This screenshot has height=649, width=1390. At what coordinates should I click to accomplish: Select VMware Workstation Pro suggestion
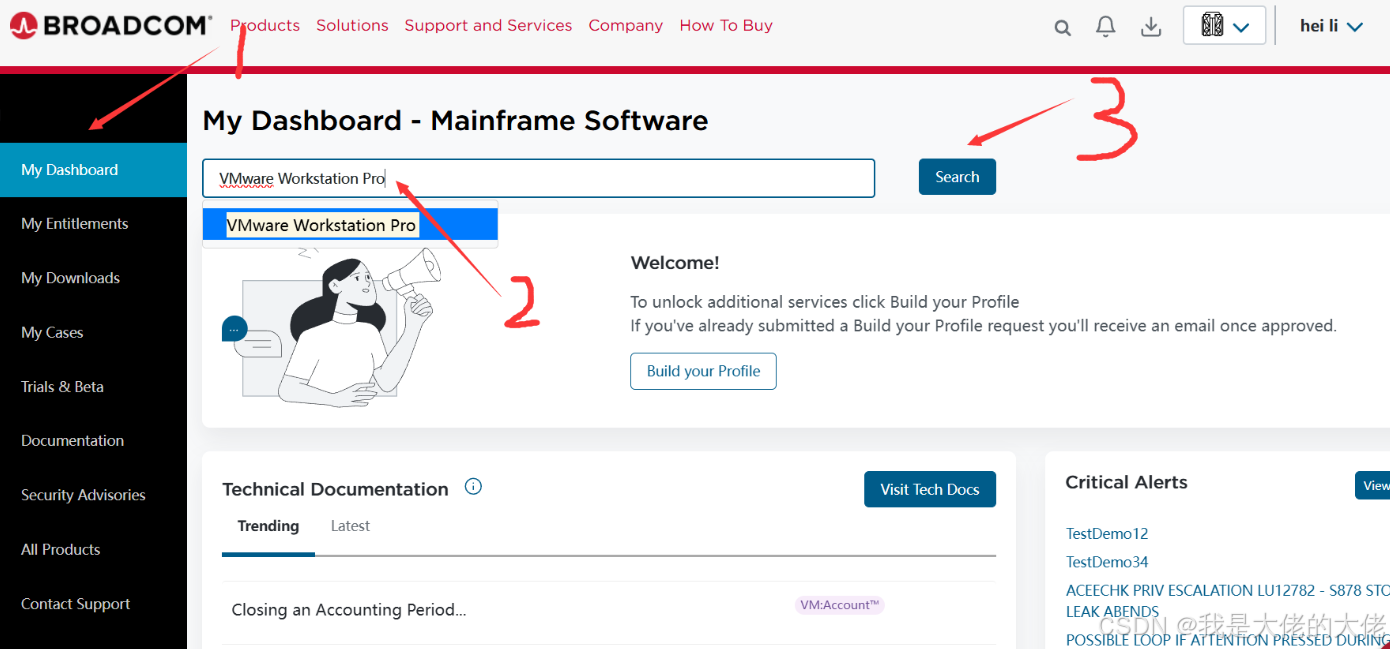350,225
